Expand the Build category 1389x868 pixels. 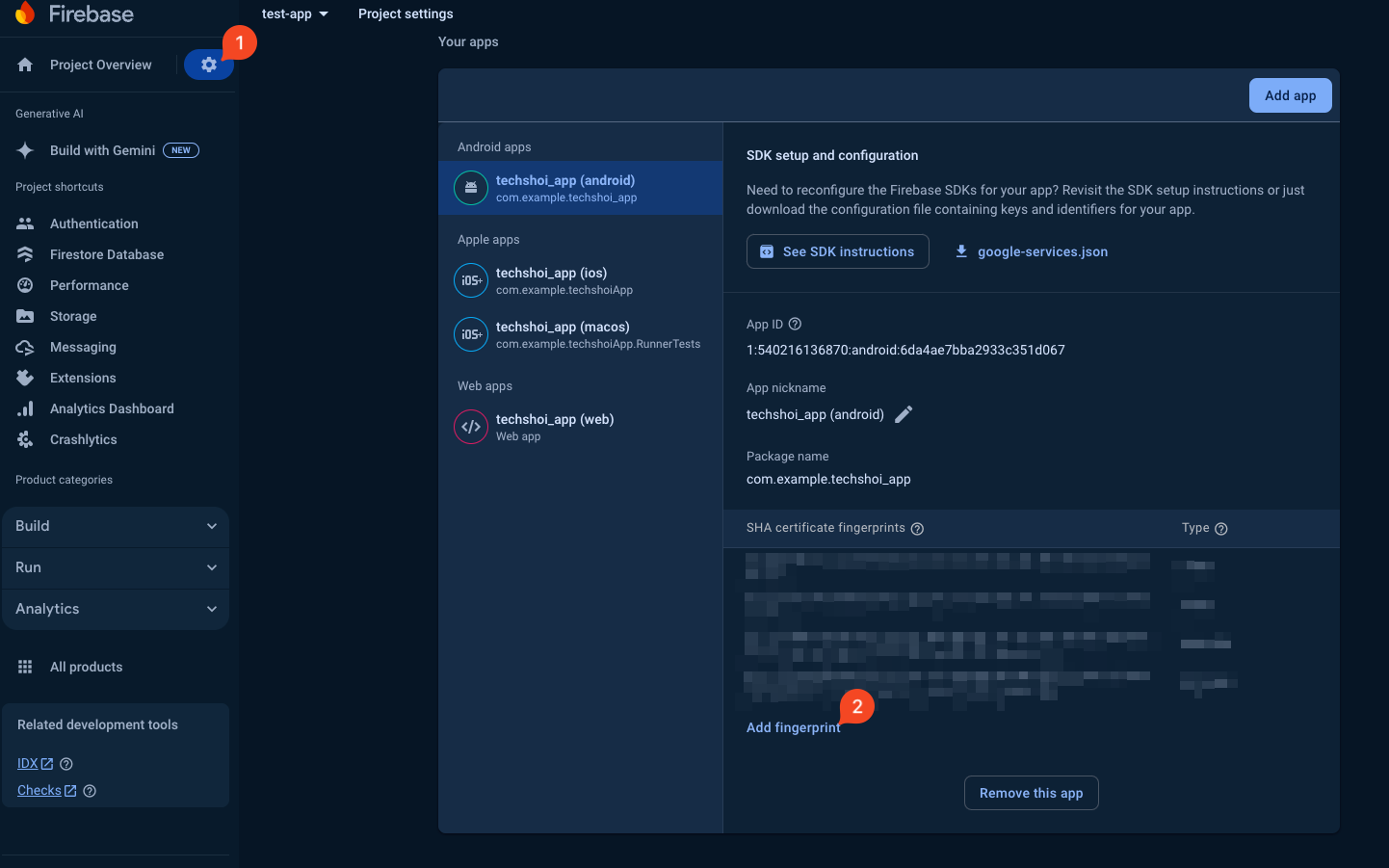(x=116, y=526)
